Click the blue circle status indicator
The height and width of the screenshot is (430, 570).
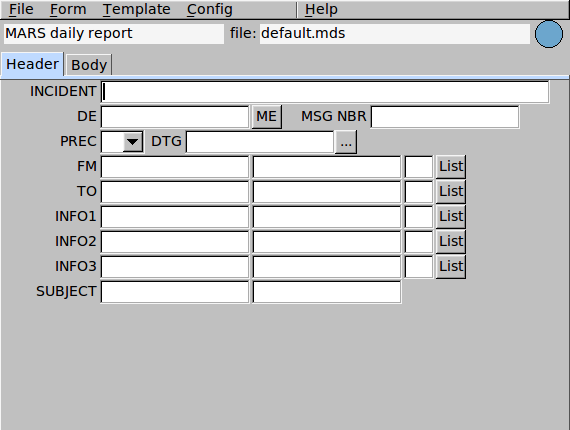[549, 34]
